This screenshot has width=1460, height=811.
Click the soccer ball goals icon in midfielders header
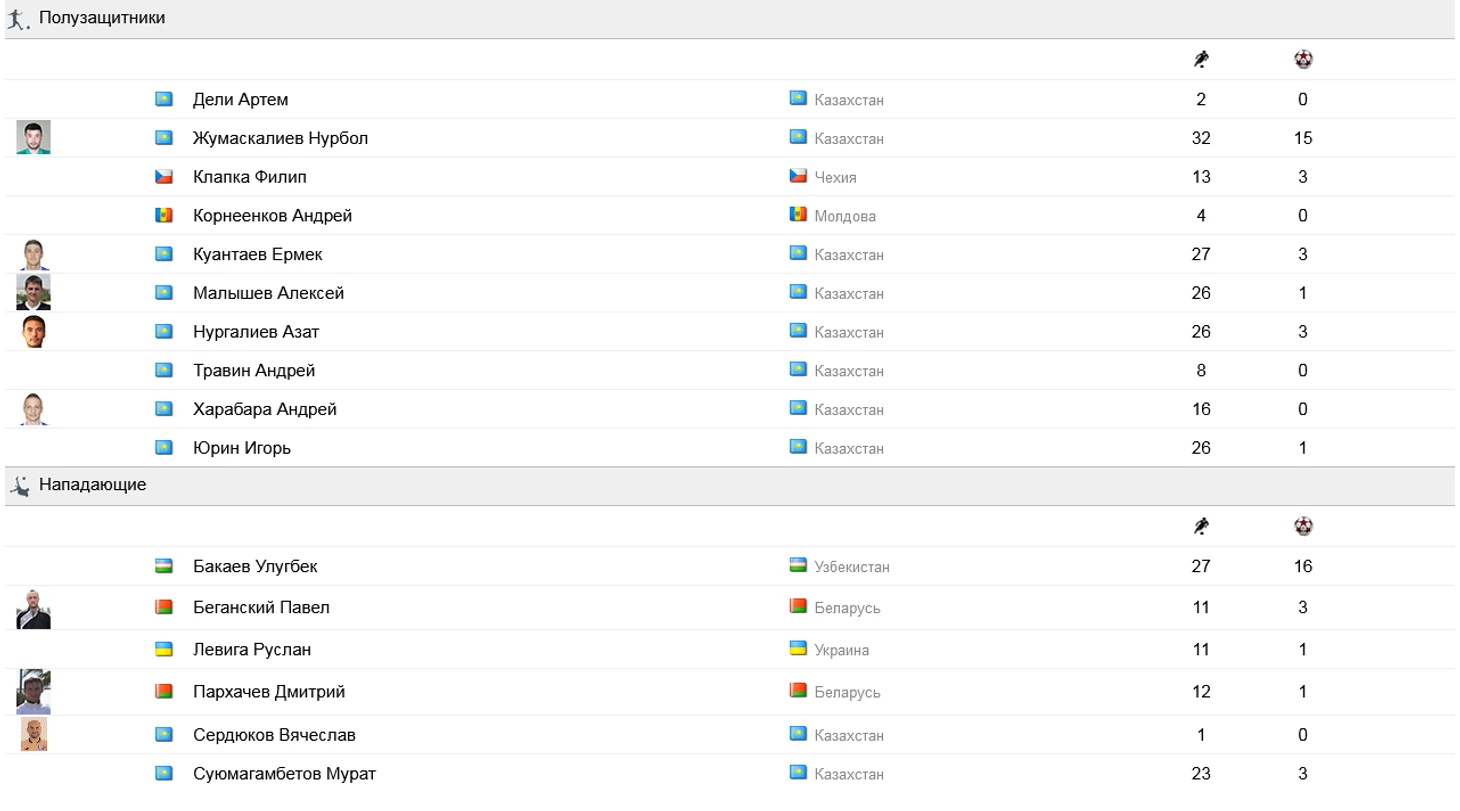[1303, 60]
